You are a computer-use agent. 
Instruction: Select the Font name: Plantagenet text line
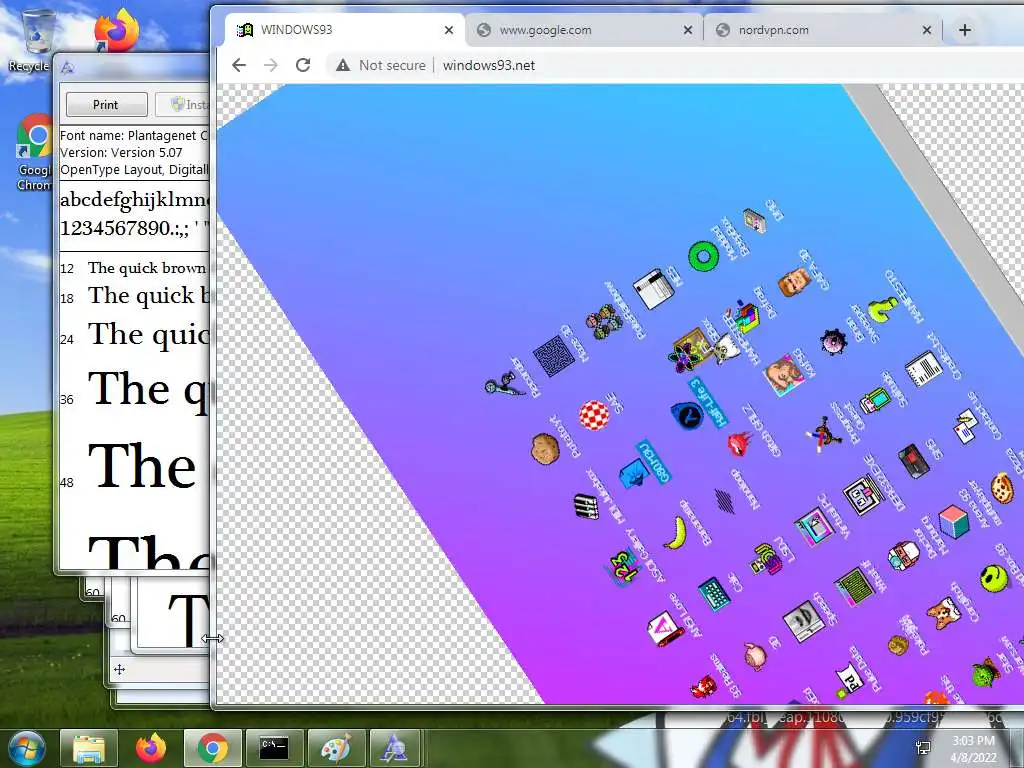tap(133, 135)
